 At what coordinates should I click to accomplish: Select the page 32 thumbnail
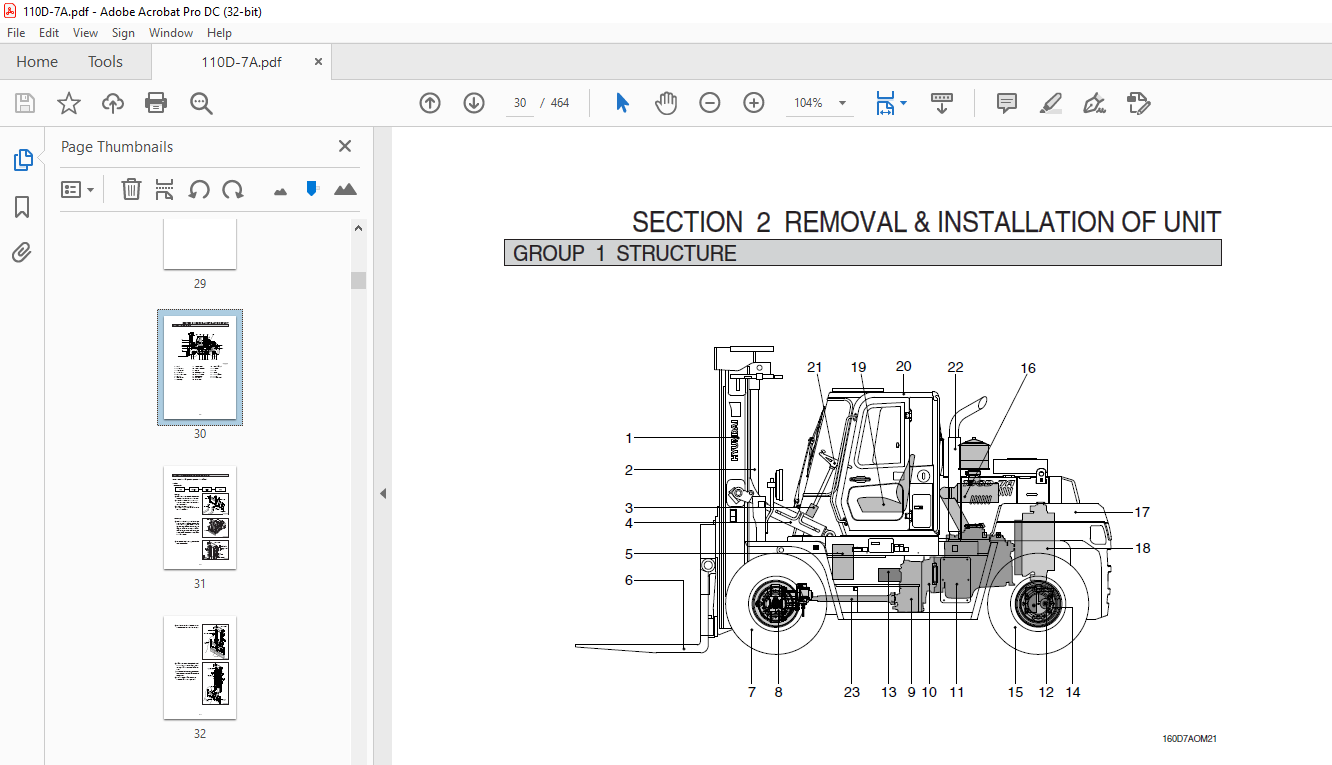coord(200,667)
